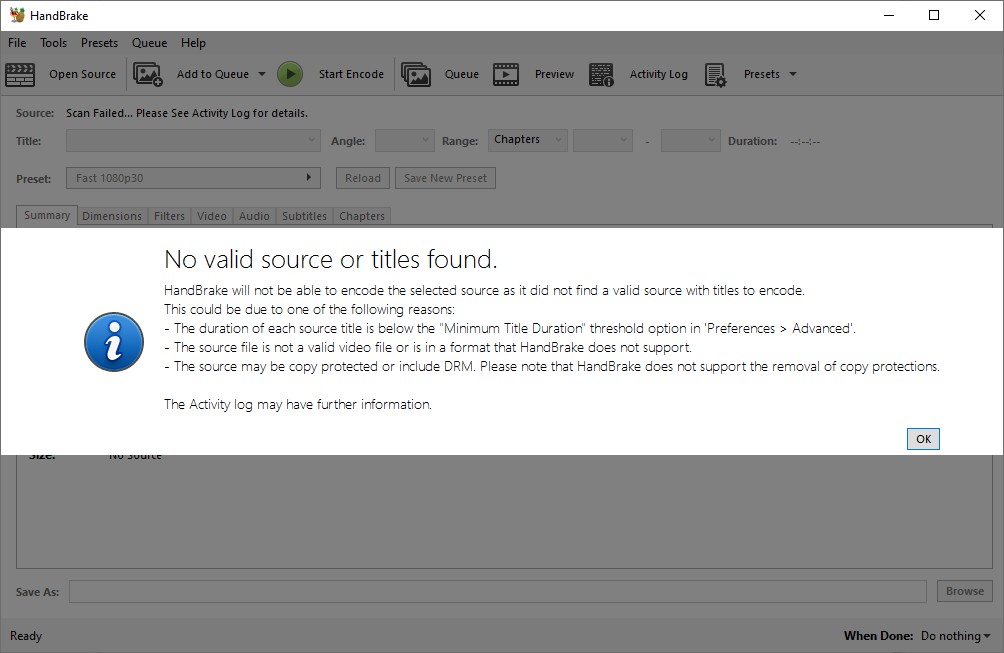The height and width of the screenshot is (653, 1004).
Task: Switch to the Subtitles tab
Action: 304,216
